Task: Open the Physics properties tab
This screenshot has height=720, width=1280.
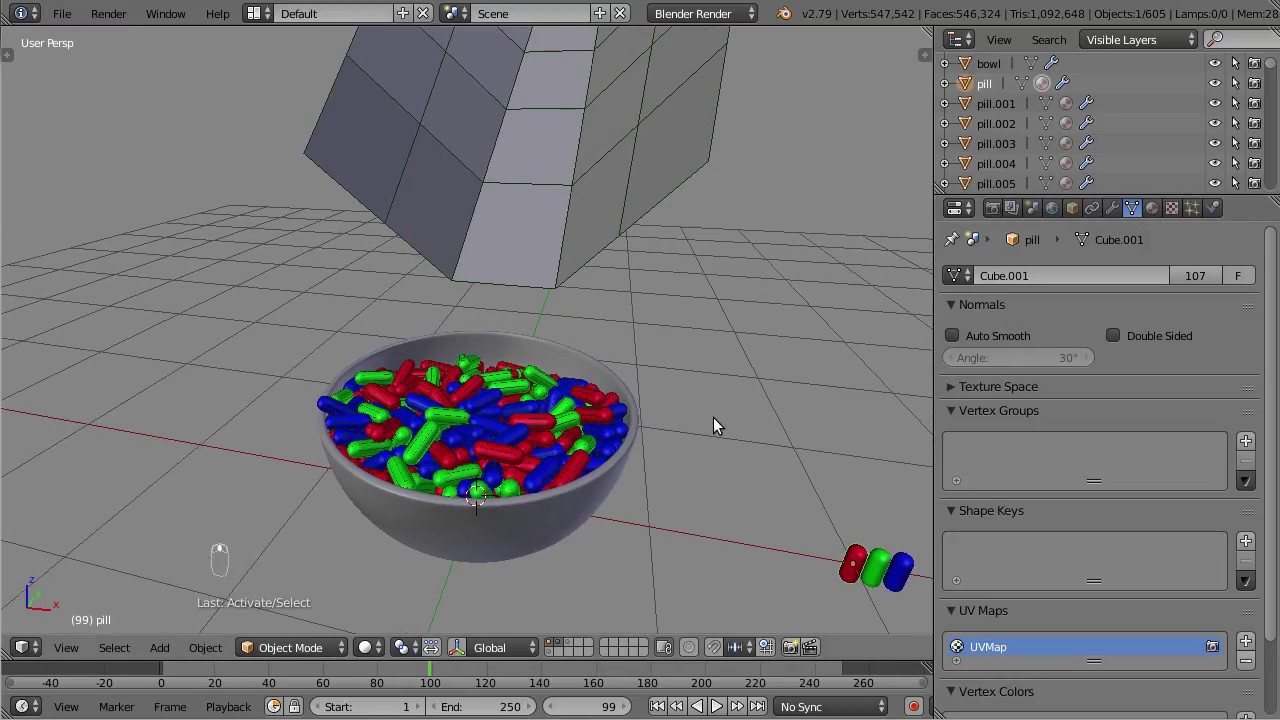Action: click(x=1212, y=207)
